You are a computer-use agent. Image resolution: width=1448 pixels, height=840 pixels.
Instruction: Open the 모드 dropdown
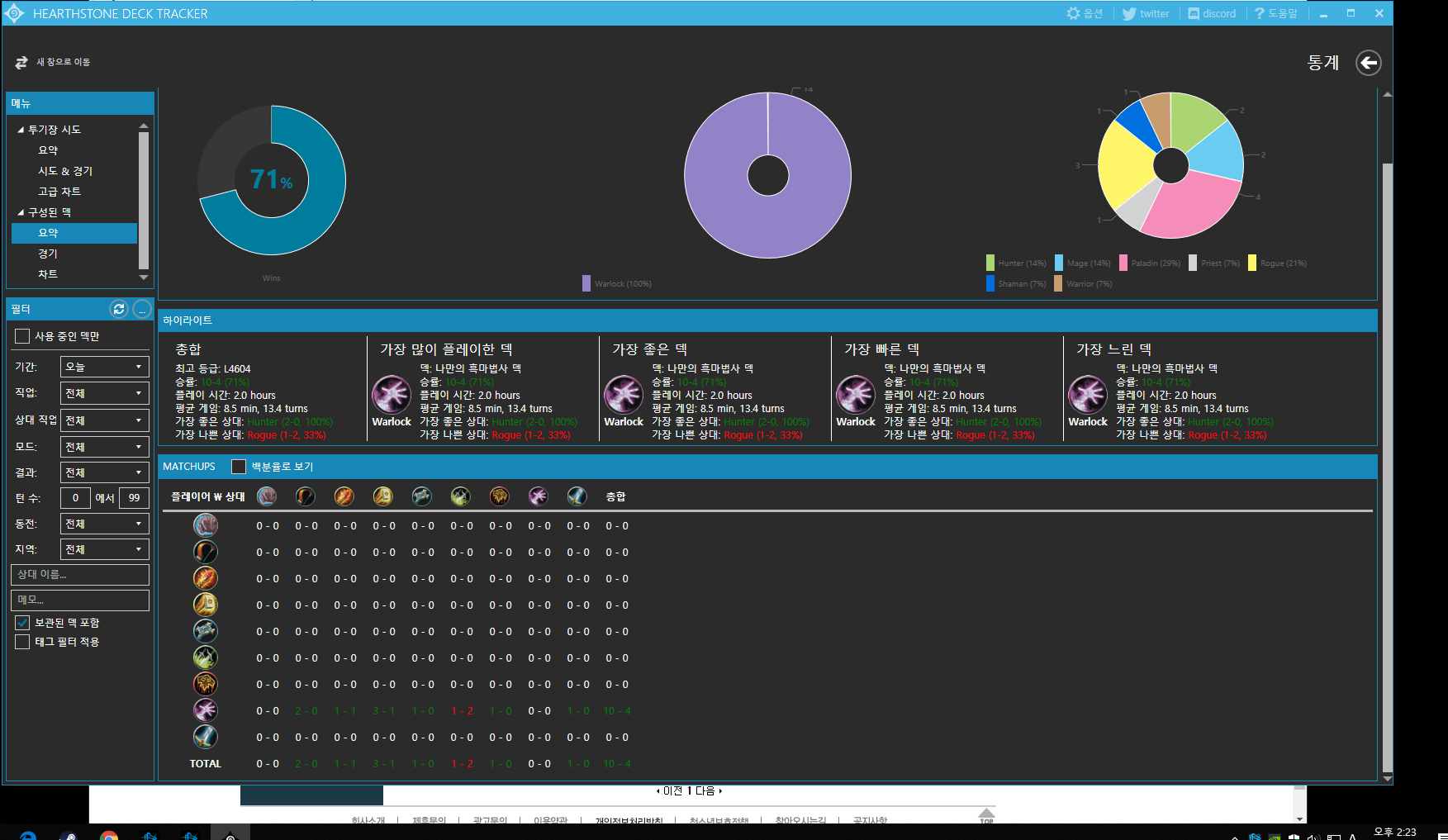click(x=104, y=447)
